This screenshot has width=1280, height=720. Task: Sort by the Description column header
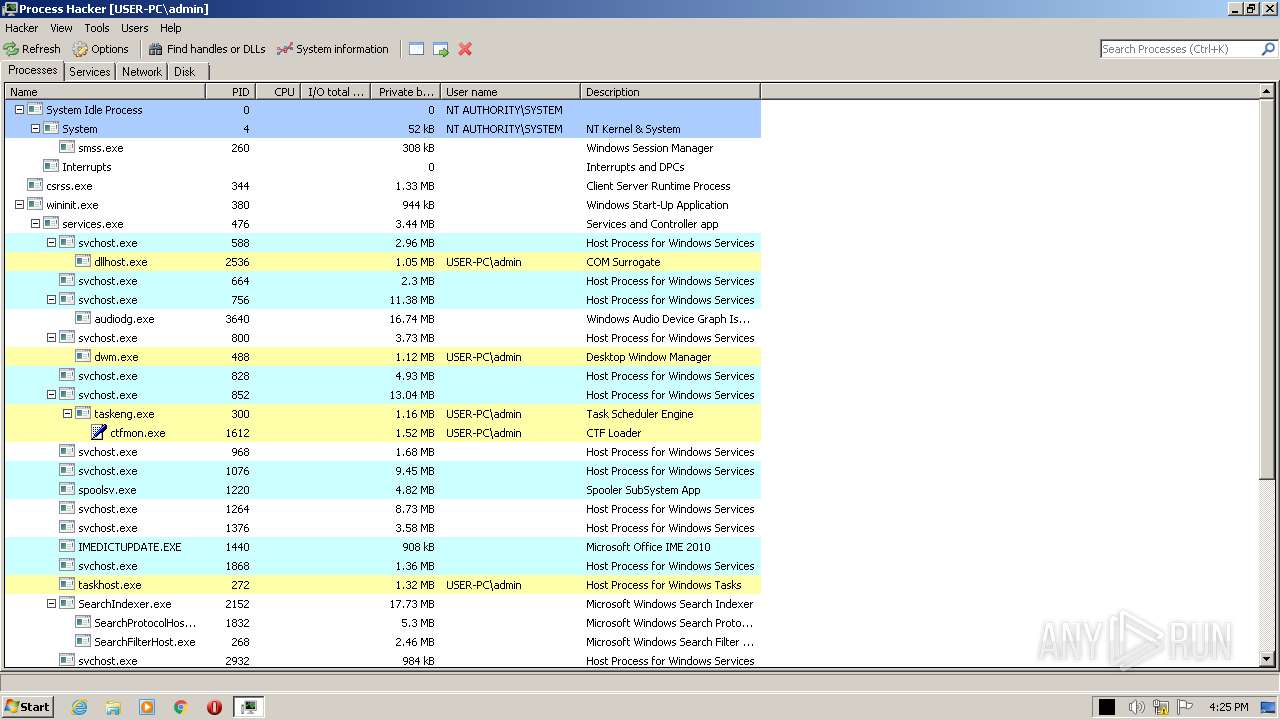point(670,92)
